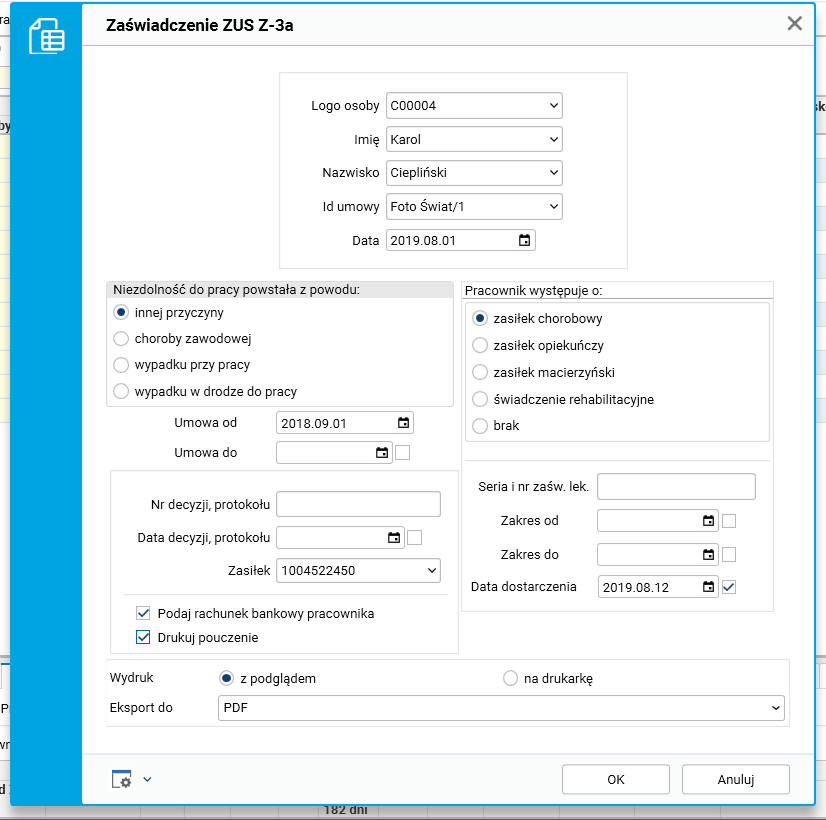Tick the Zakres do checkbox
The width and height of the screenshot is (826, 820).
[x=729, y=555]
